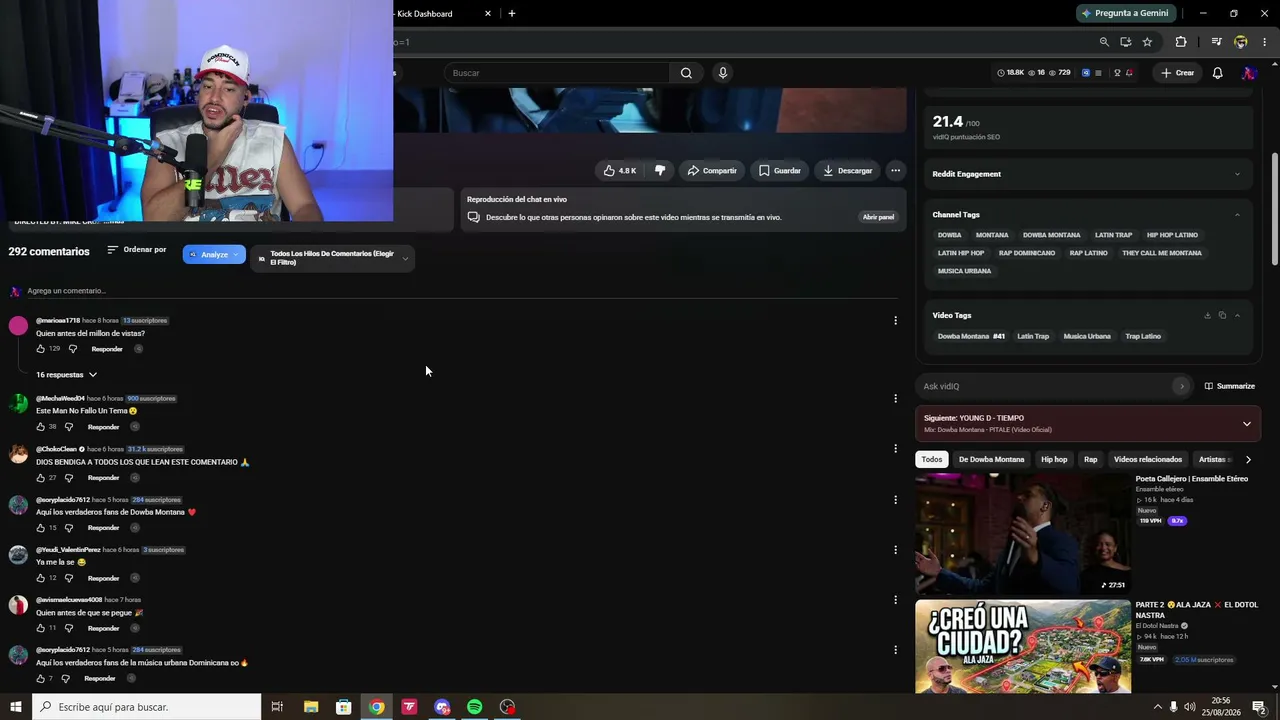The image size is (1280, 720).
Task: Open options menu for @marioaa1718 comment
Action: pyautogui.click(x=895, y=320)
